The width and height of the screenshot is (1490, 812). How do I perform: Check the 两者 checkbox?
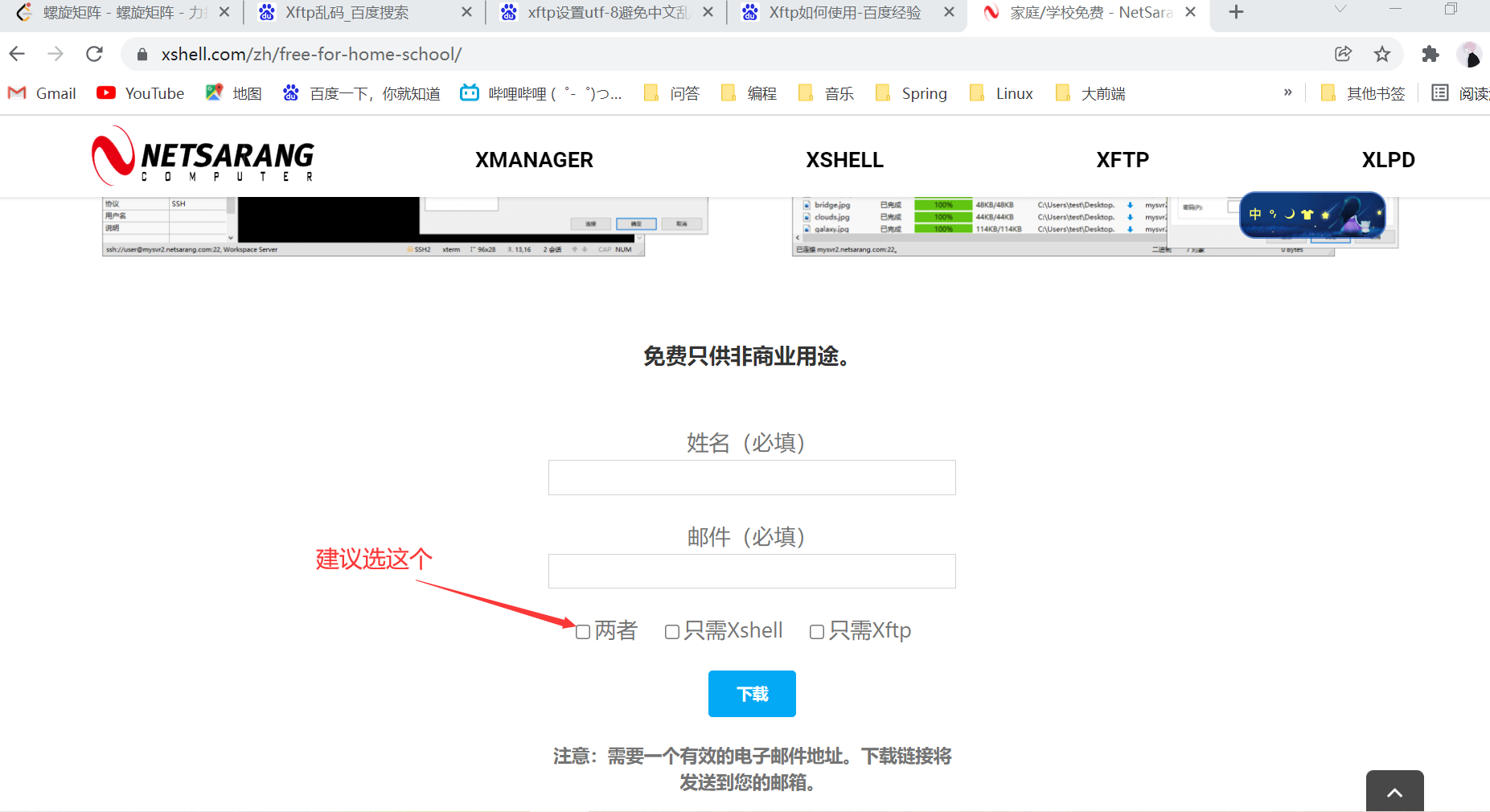pos(583,632)
